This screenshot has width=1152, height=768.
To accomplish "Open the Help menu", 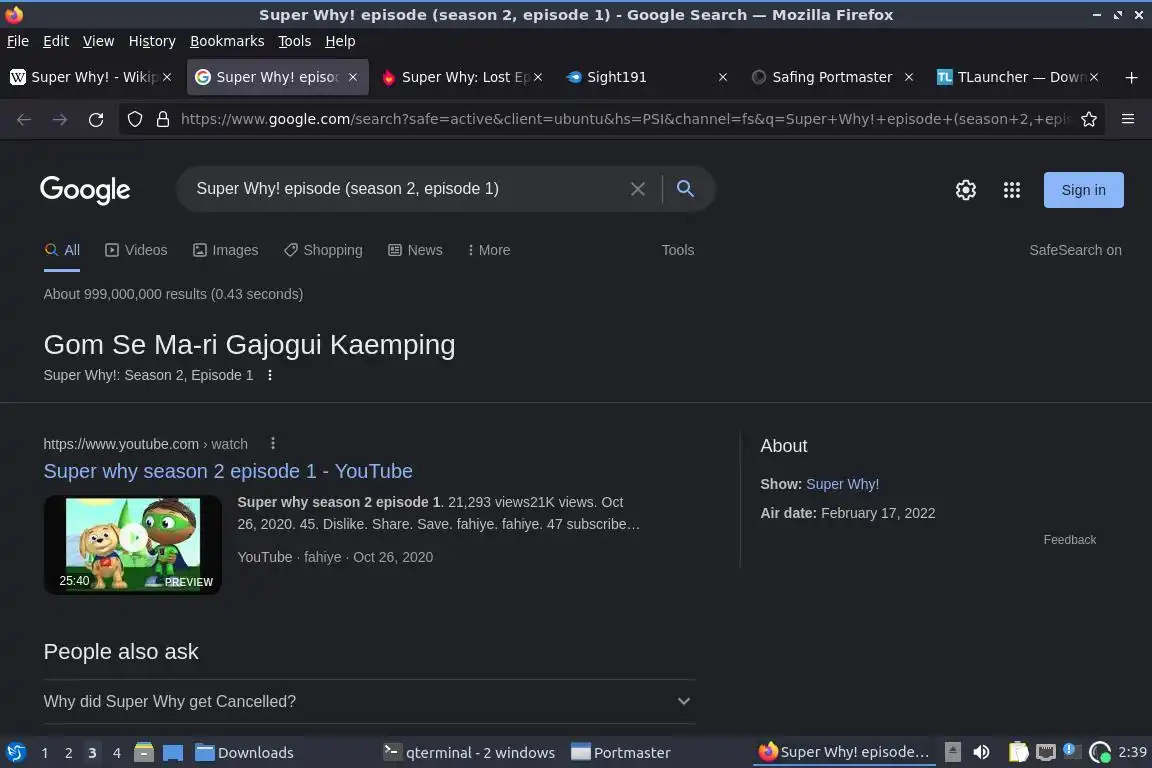I will (340, 41).
